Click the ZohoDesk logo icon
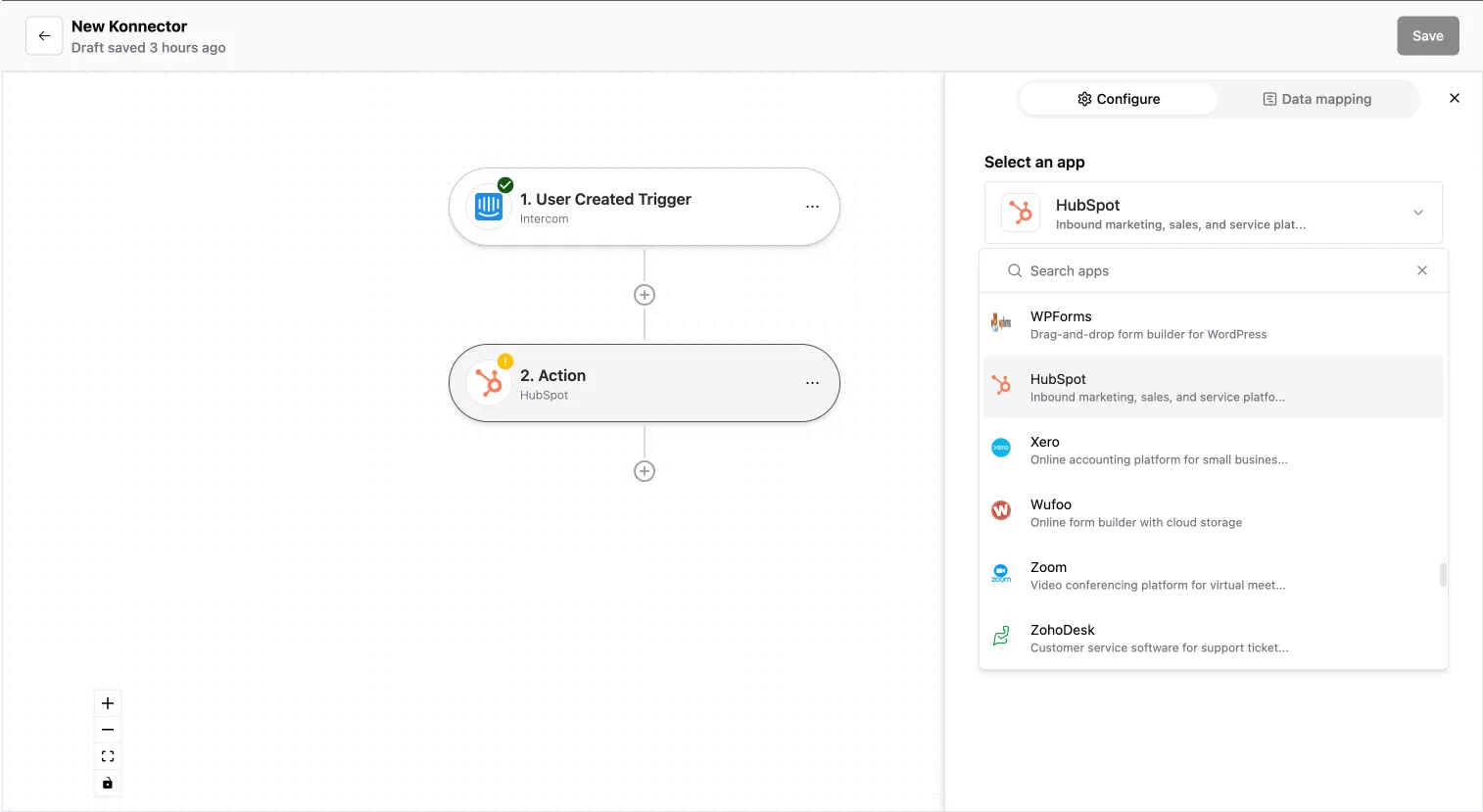The image size is (1483, 812). coord(1001,637)
